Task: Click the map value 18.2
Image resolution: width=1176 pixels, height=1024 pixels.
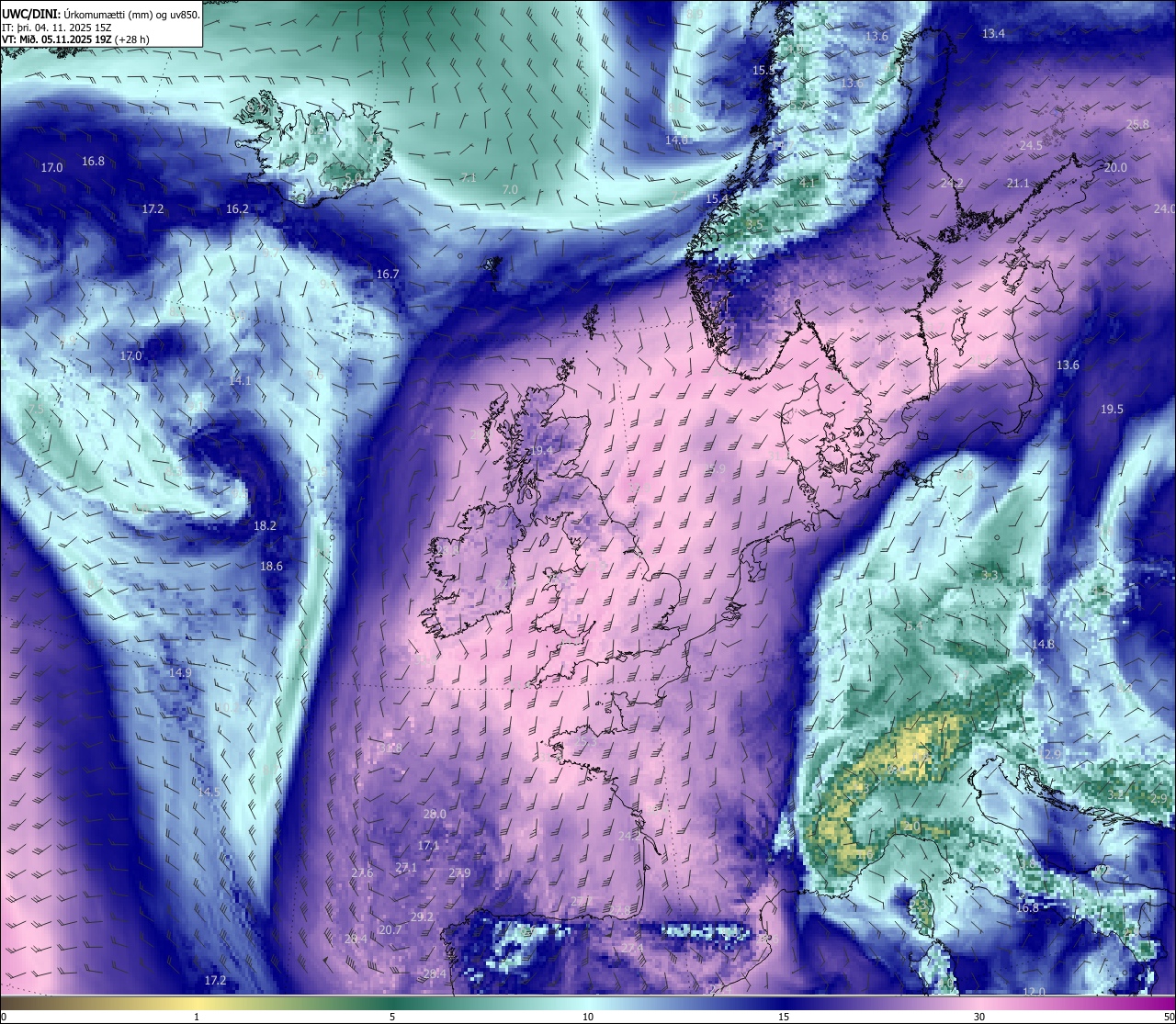Action: pyautogui.click(x=265, y=526)
